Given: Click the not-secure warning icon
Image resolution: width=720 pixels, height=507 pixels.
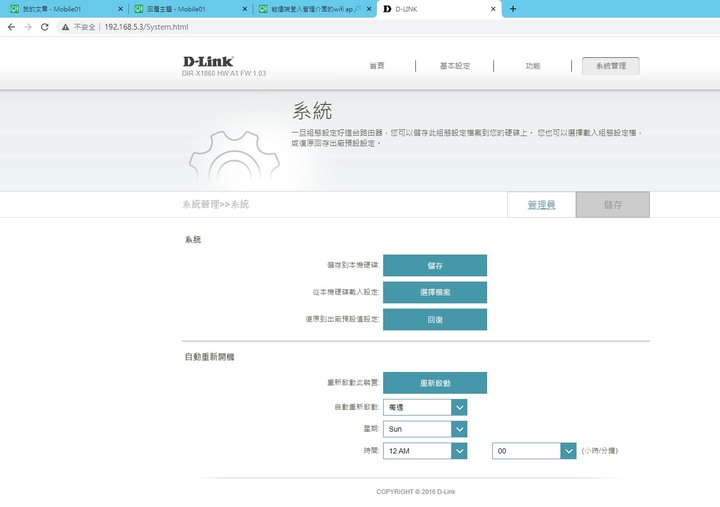Looking at the screenshot, I should [x=66, y=27].
